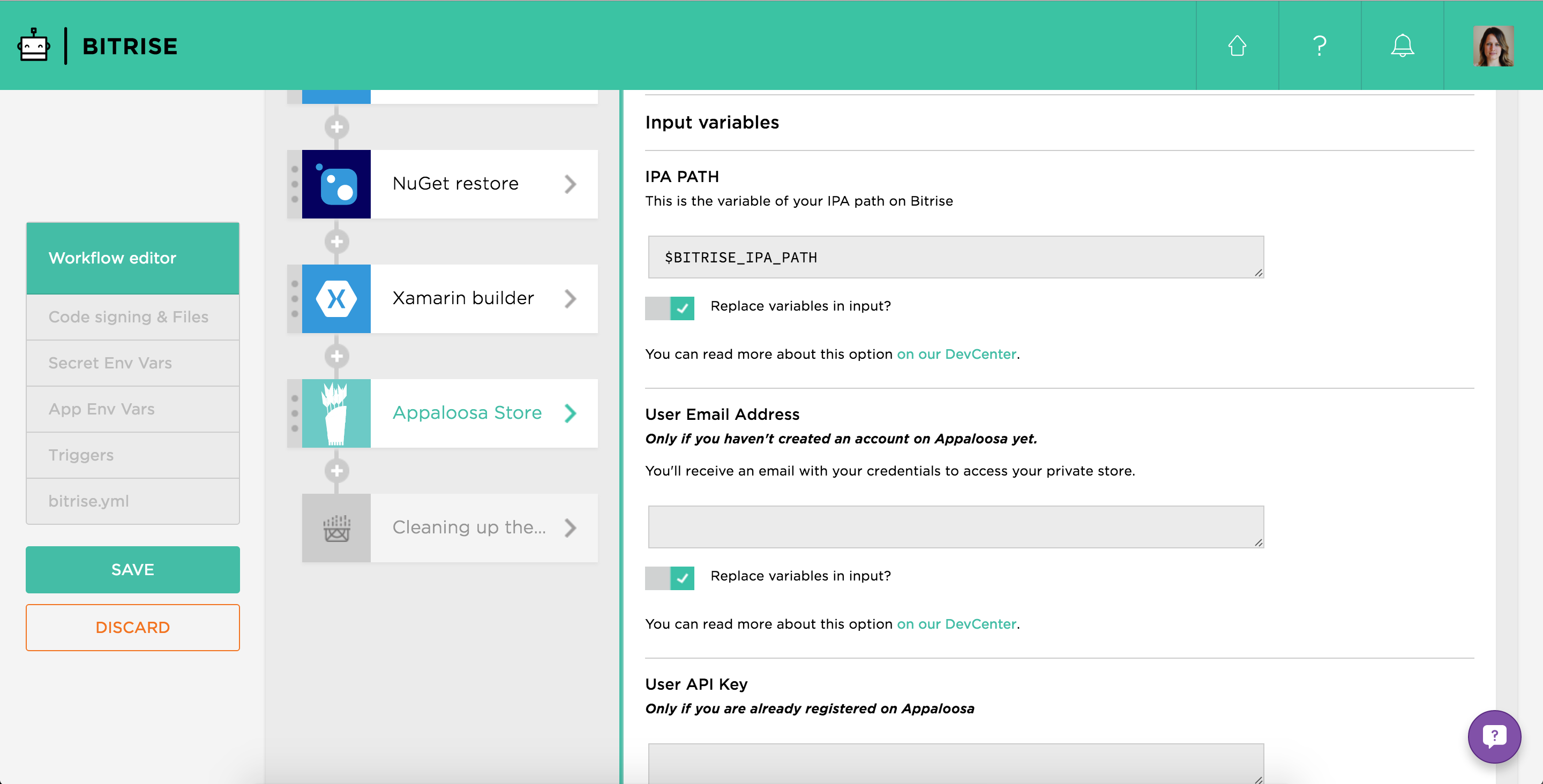
Task: Click the Xamarin builder step icon
Action: point(336,298)
